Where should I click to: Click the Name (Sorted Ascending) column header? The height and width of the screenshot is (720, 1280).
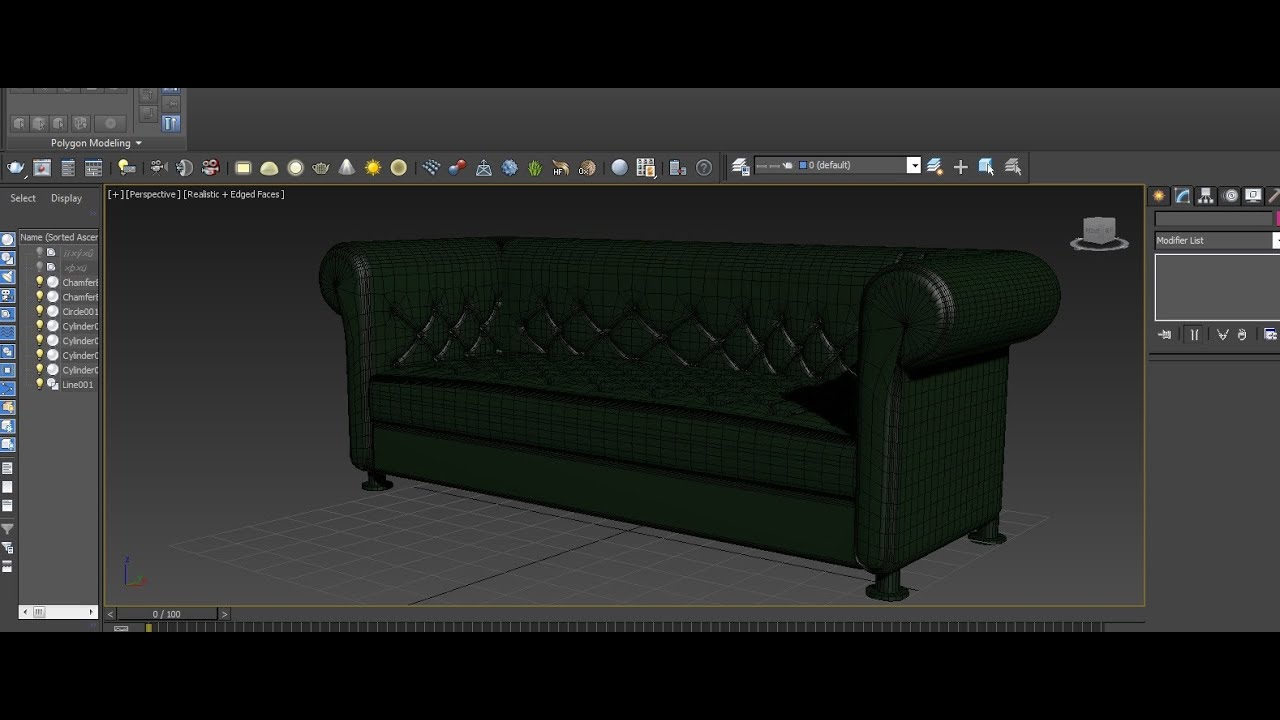[59, 238]
